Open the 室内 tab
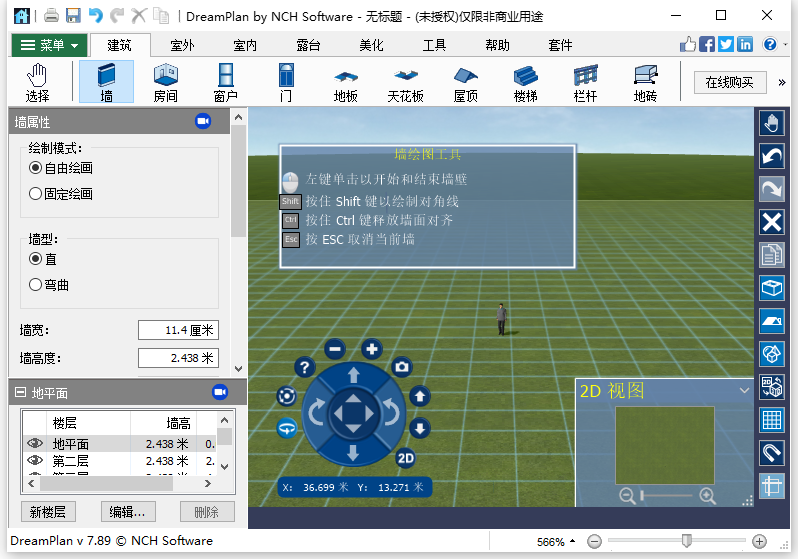 (245, 45)
